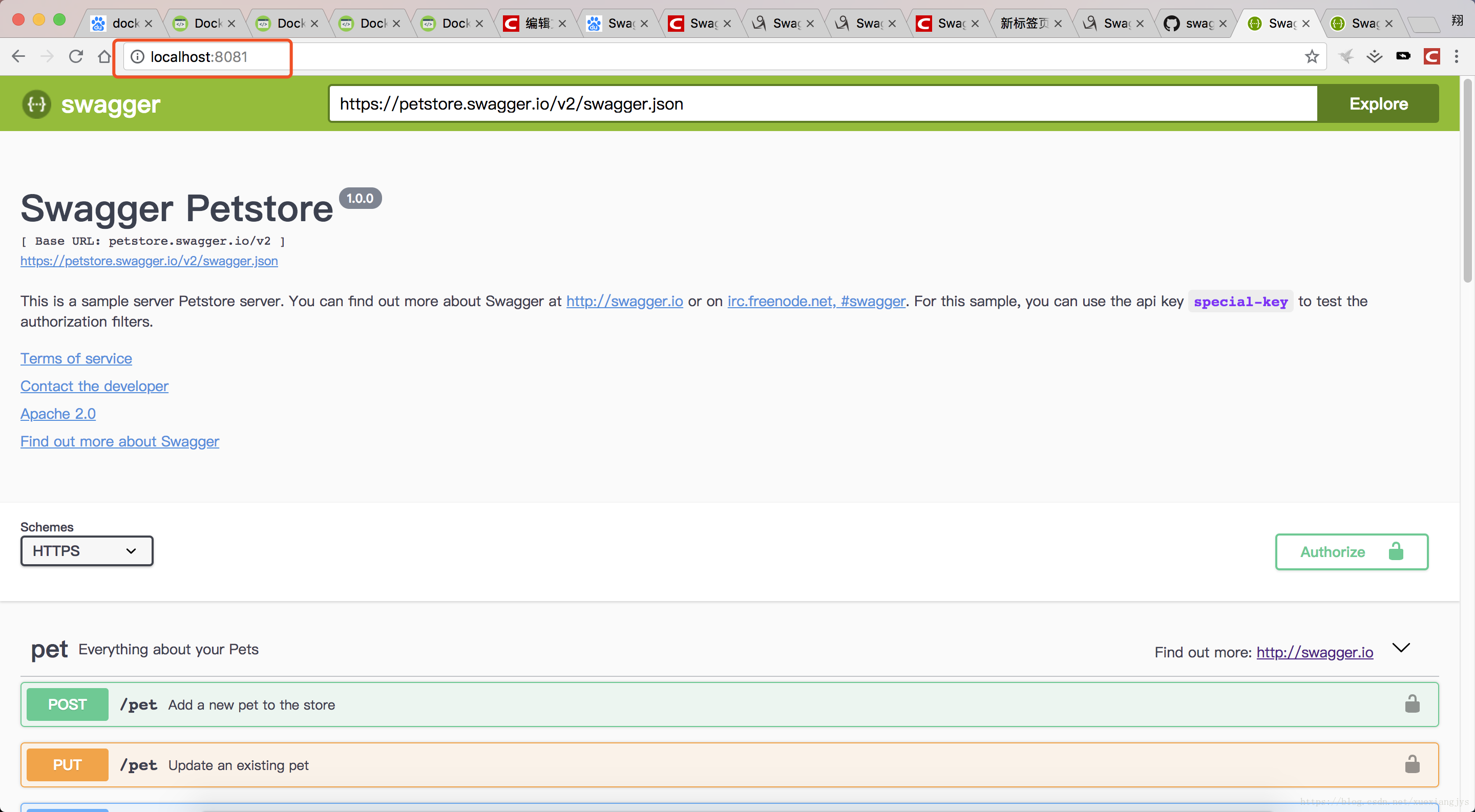The height and width of the screenshot is (812, 1475).
Task: Click the '翔' profile label in tab bar
Action: [x=1457, y=20]
